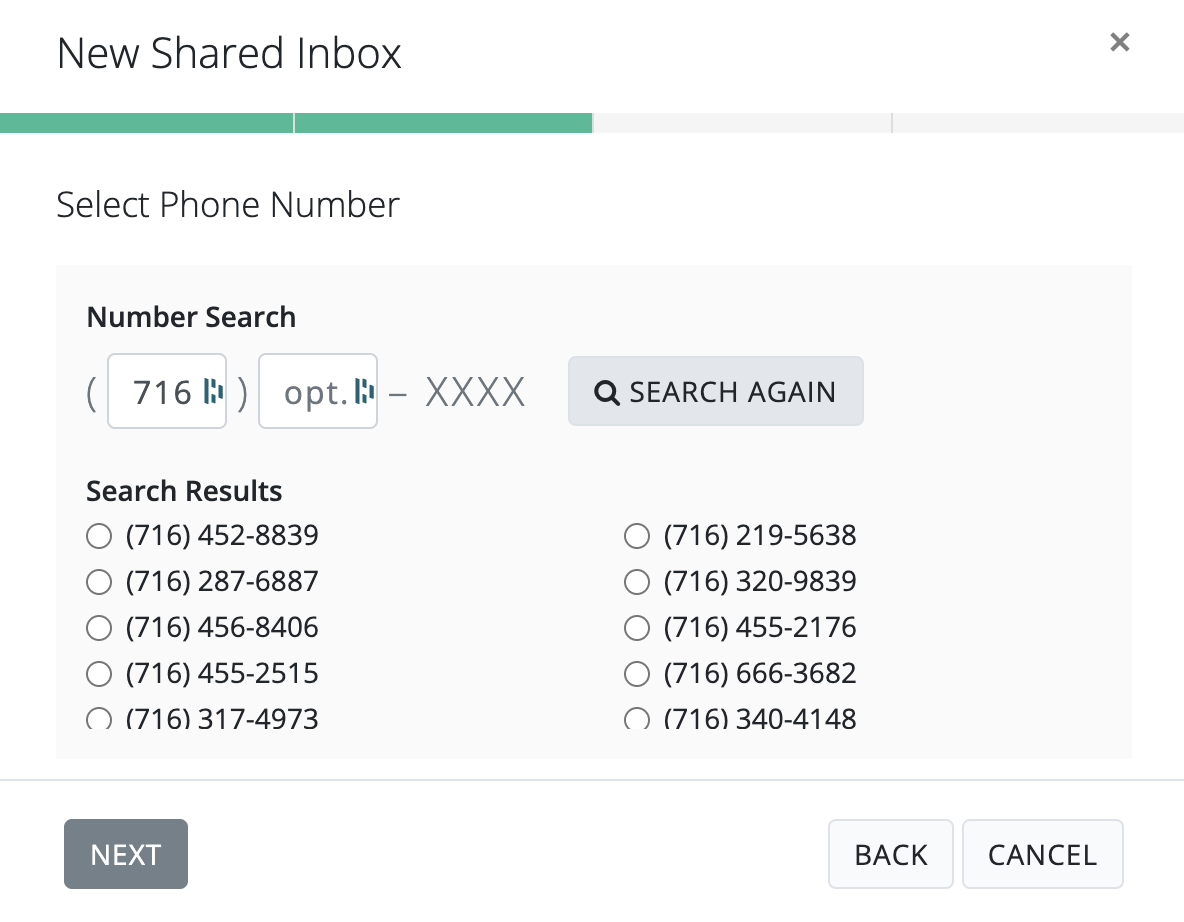Select phone number (716) 666-3682
1184x922 pixels.
point(637,674)
